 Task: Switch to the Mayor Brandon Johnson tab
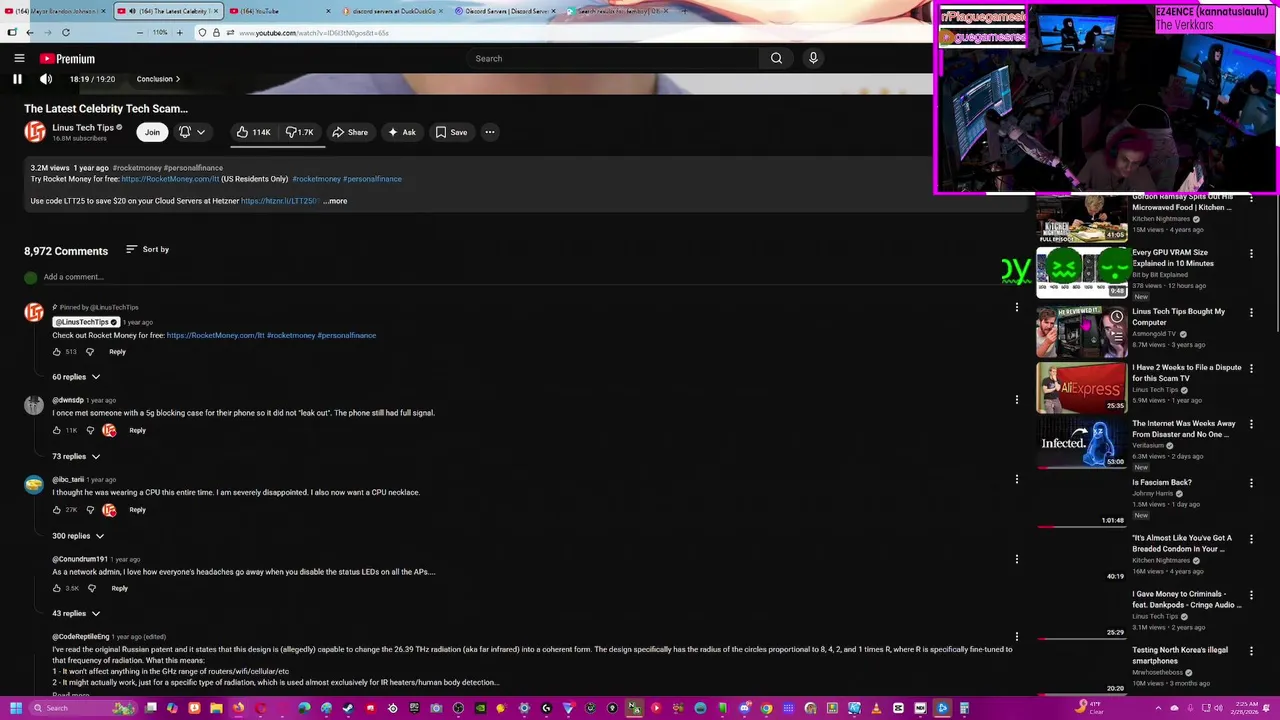[57, 11]
